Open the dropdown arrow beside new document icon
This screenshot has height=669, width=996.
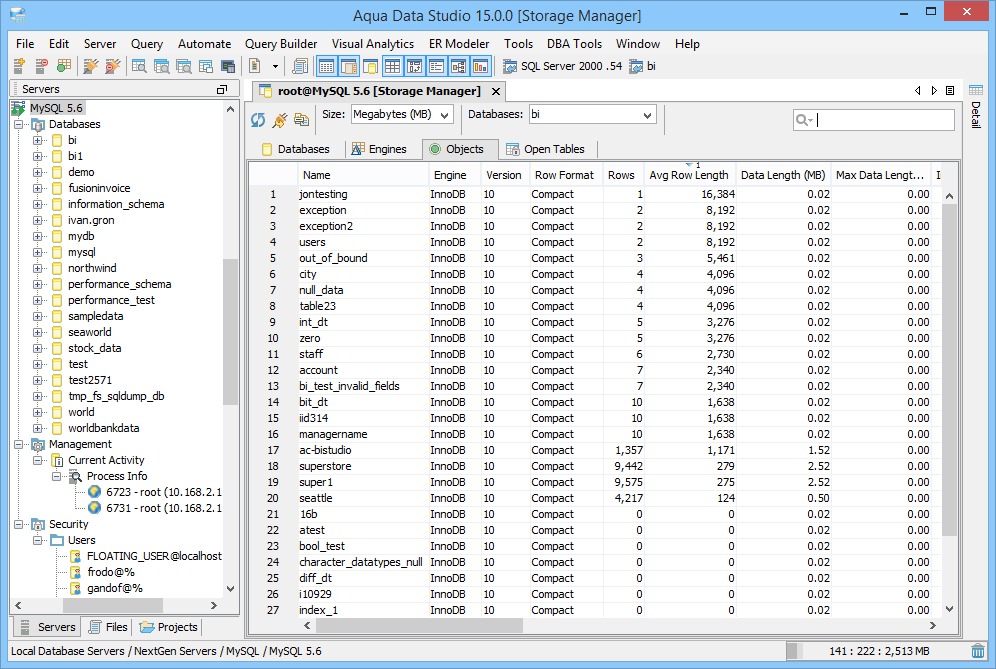[x=275, y=66]
